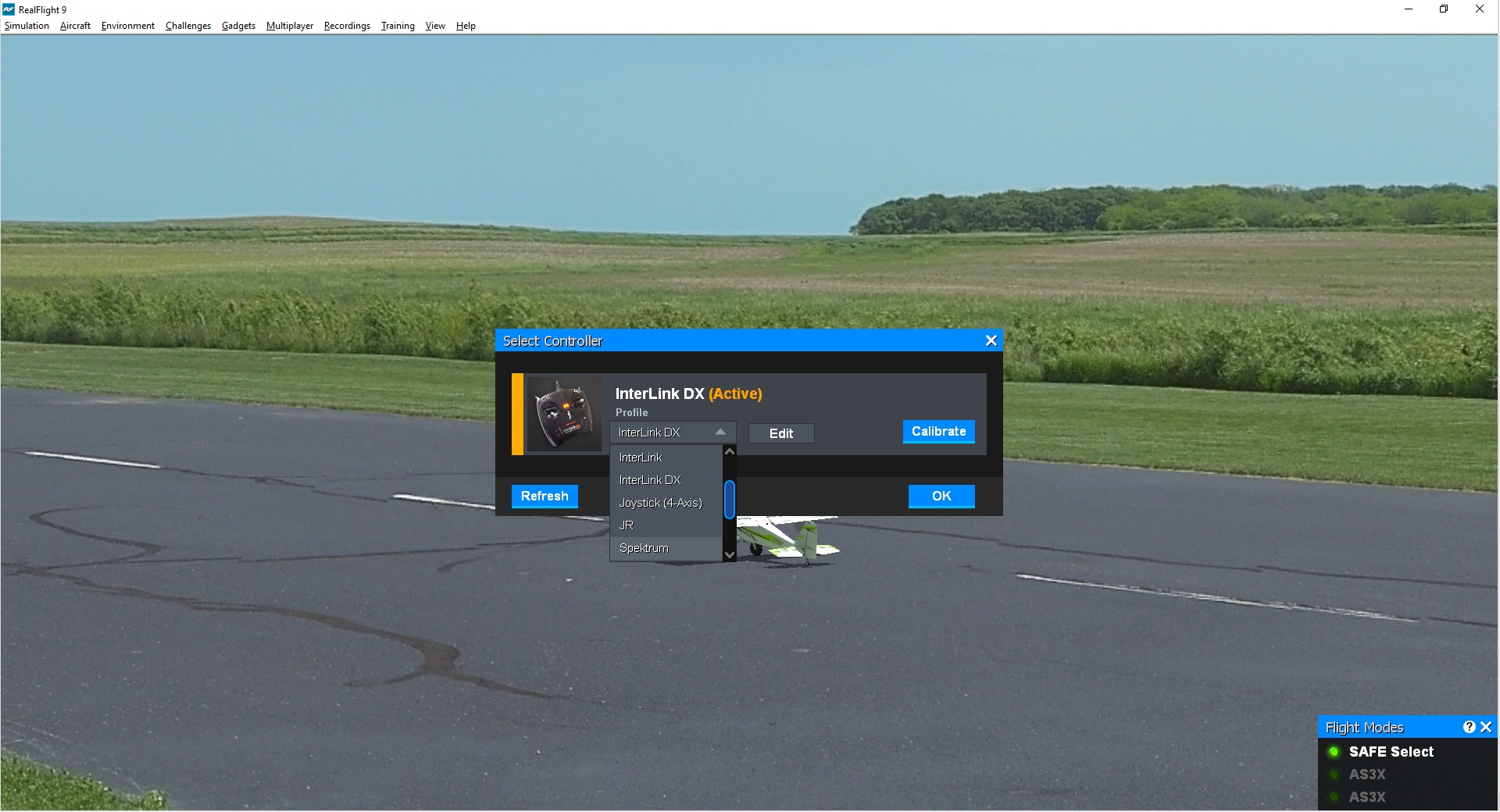Select the first AS3X flight mode
Image resolution: width=1500 pixels, height=812 pixels.
[x=1366, y=775]
